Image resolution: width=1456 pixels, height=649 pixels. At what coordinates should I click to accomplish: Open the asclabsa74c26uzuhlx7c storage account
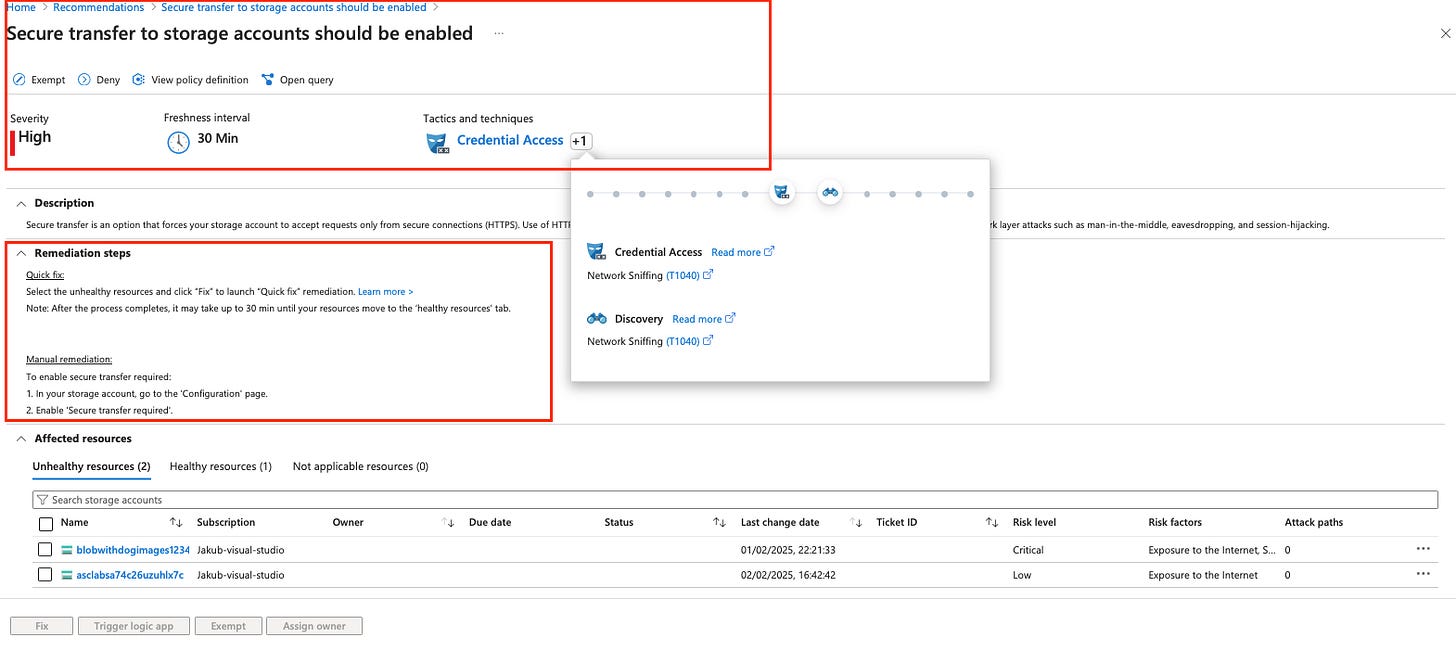point(130,575)
